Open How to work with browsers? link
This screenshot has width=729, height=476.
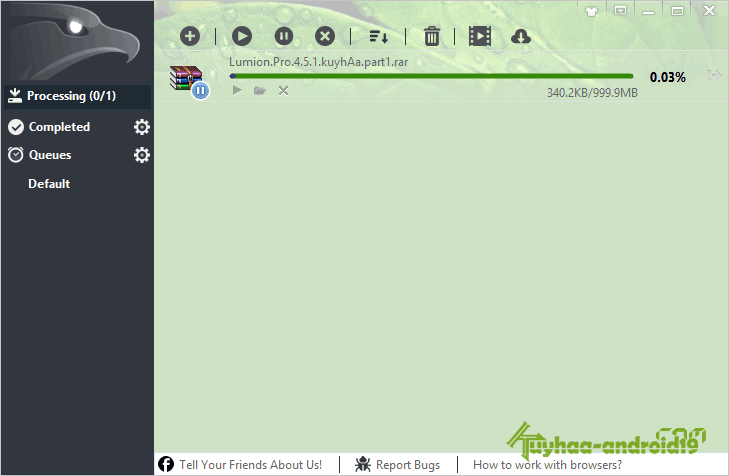(547, 465)
